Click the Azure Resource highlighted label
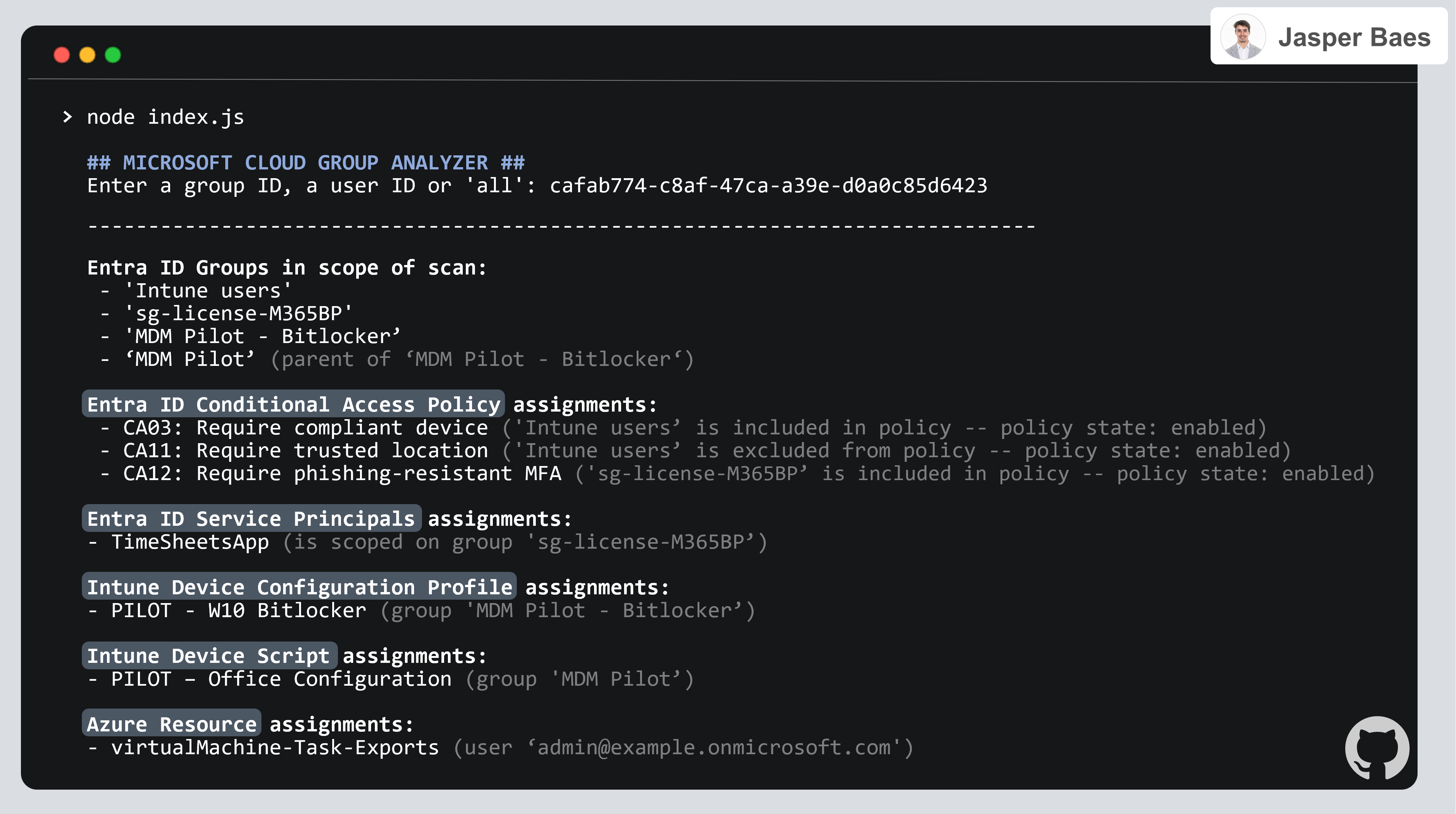The height and width of the screenshot is (814, 1456). point(171,724)
